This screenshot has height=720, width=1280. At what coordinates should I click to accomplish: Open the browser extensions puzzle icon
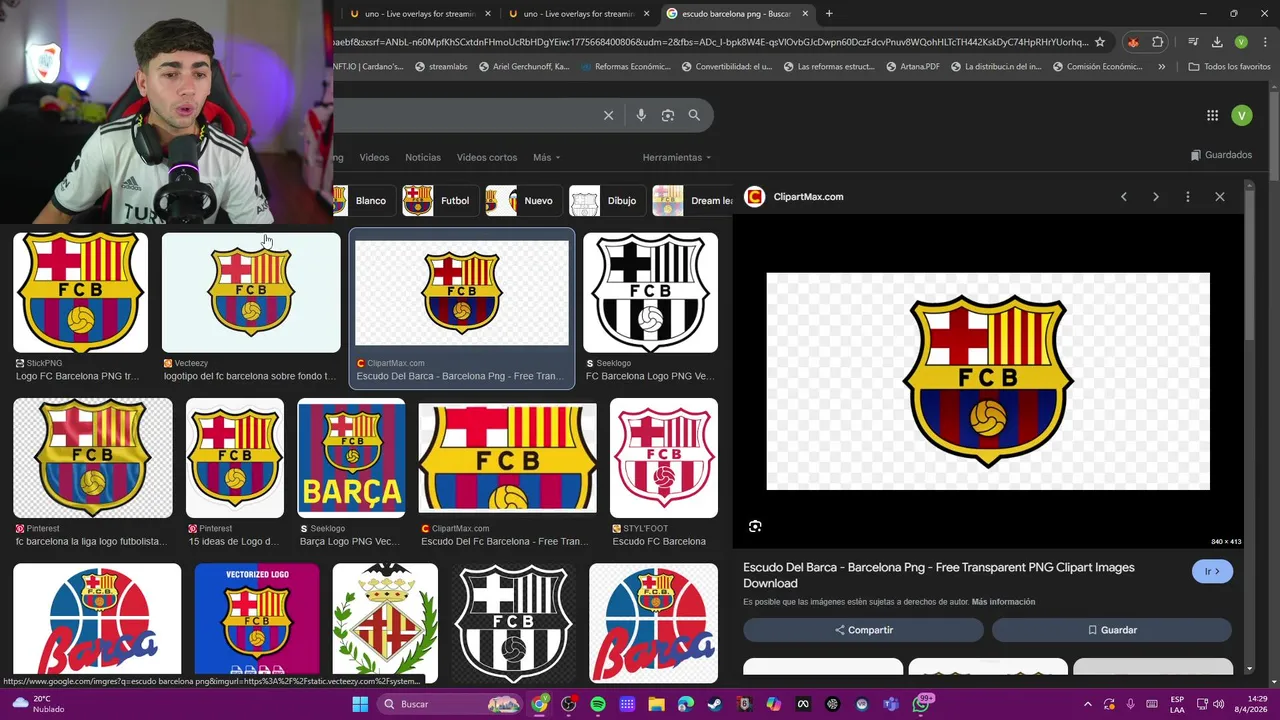point(1158,42)
